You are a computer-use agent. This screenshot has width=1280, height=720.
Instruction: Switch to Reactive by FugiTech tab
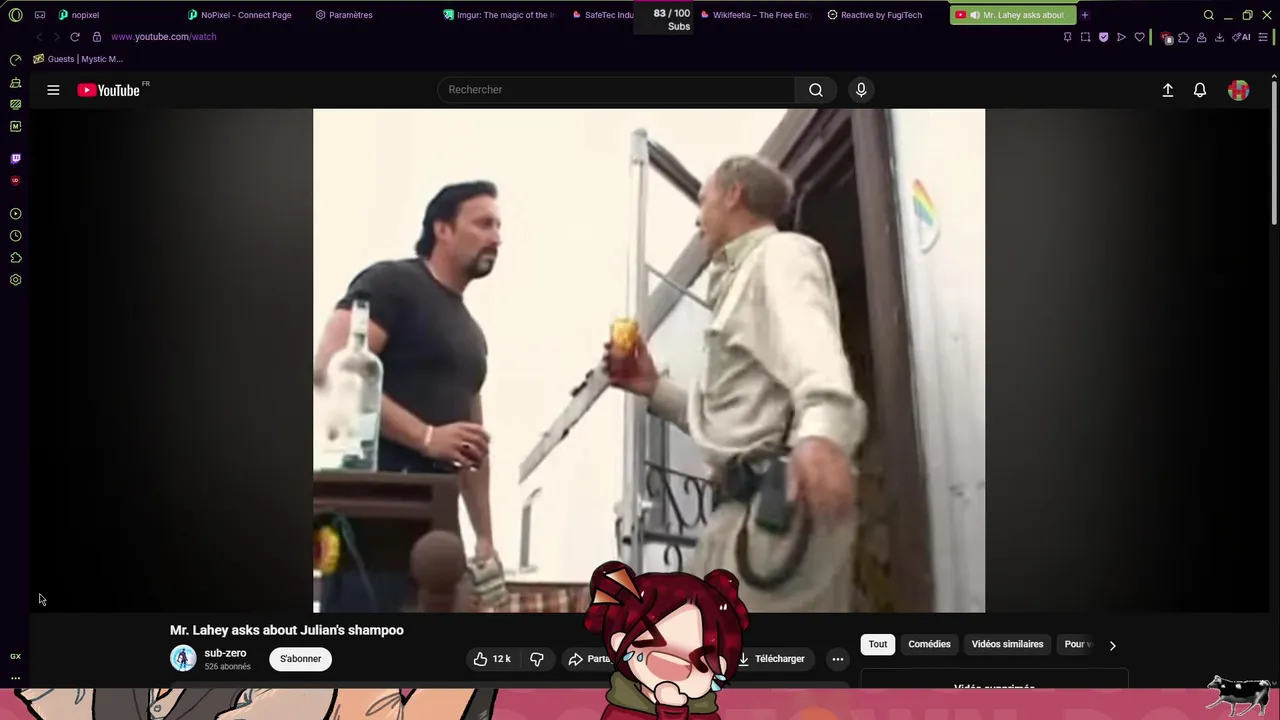click(881, 15)
